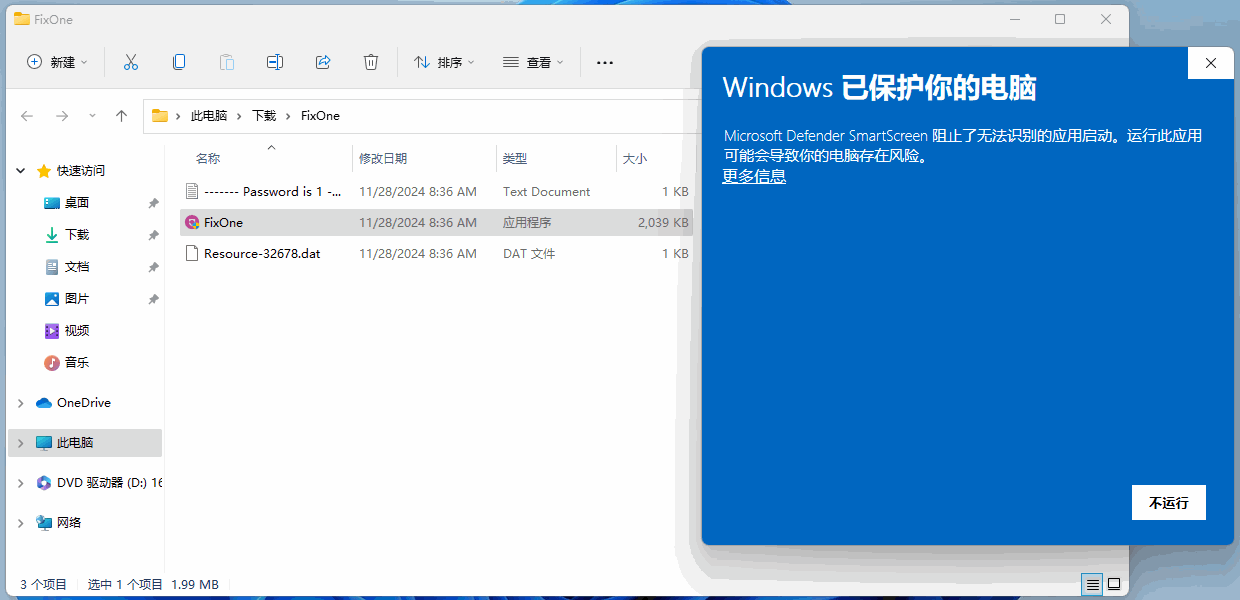Switch to details view icon in status bar
This screenshot has width=1240, height=600.
tap(1093, 584)
